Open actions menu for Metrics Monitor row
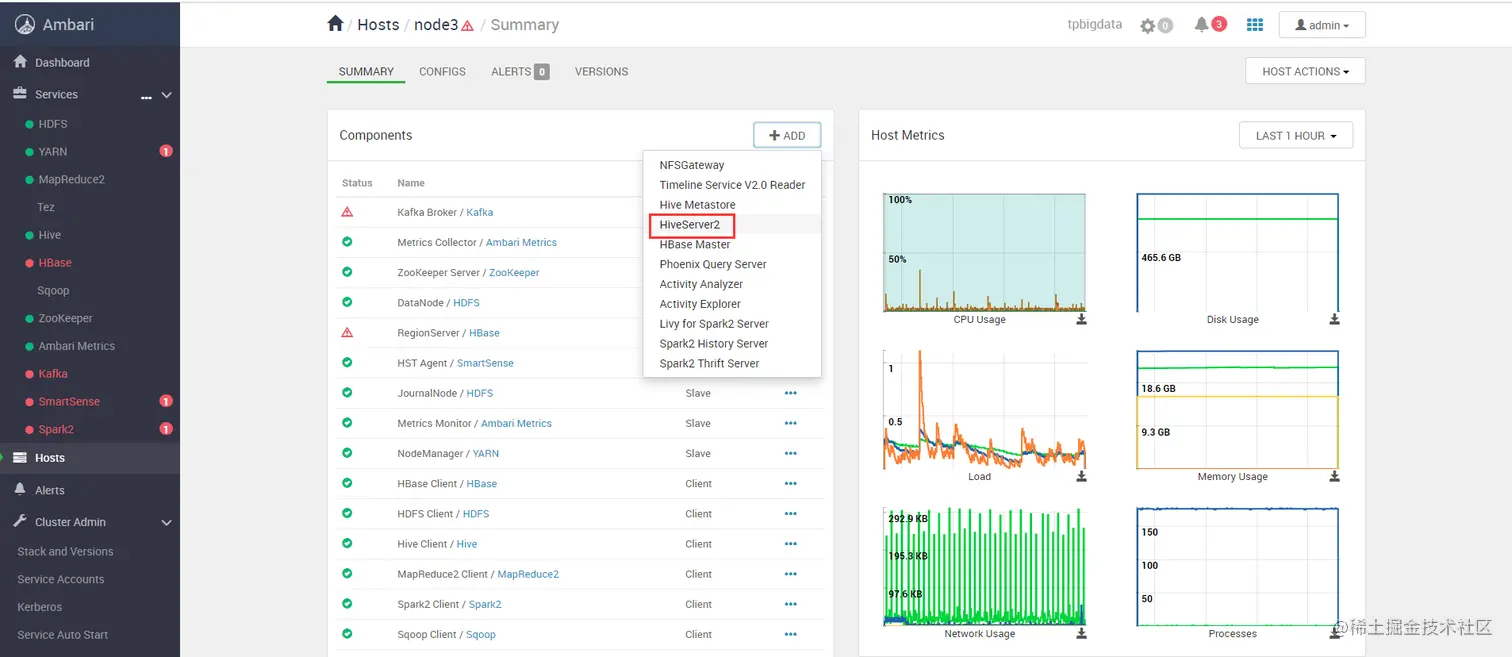Image resolution: width=1512 pixels, height=657 pixels. (791, 423)
